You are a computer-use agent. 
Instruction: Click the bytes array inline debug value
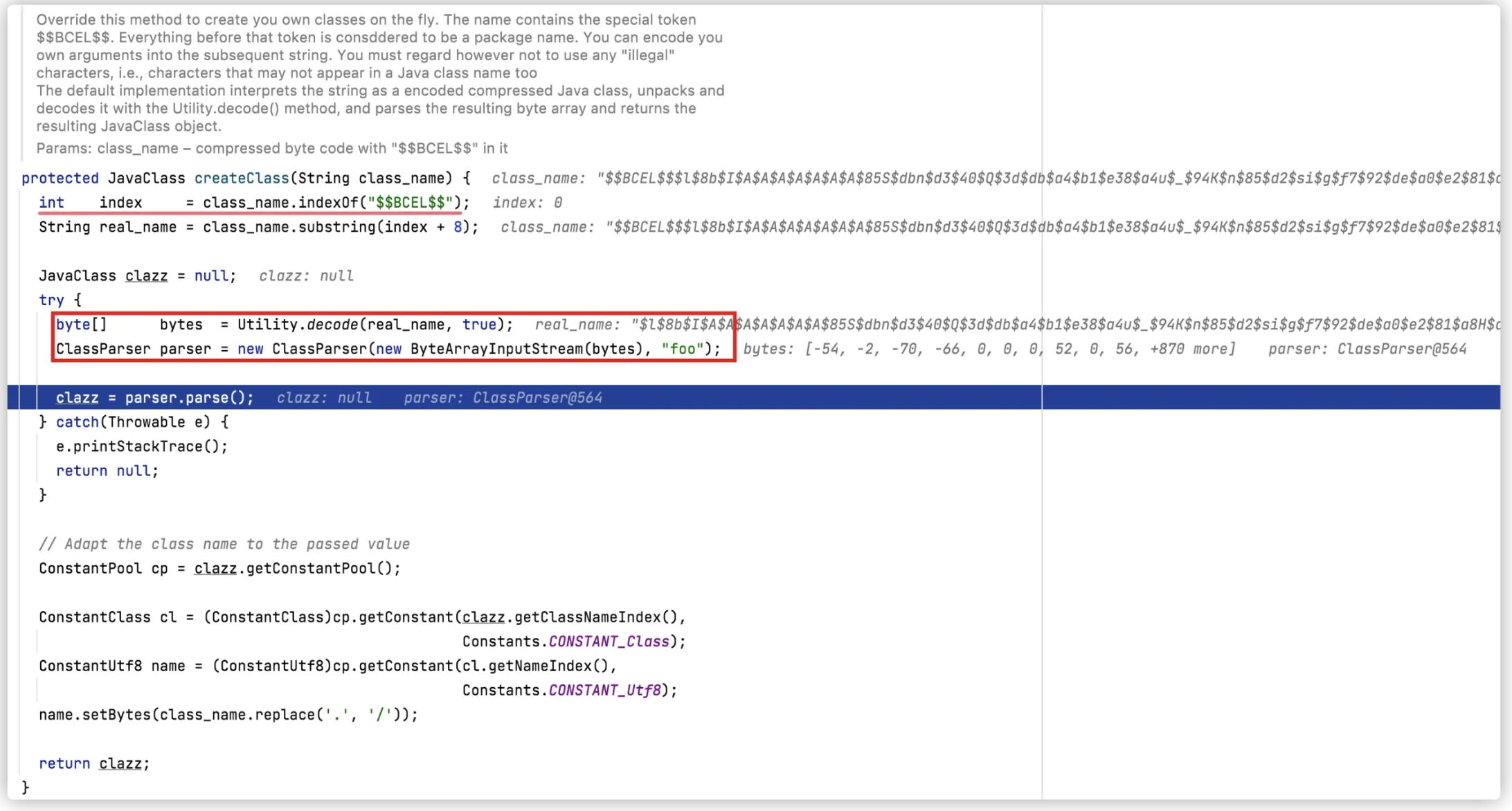(989, 349)
